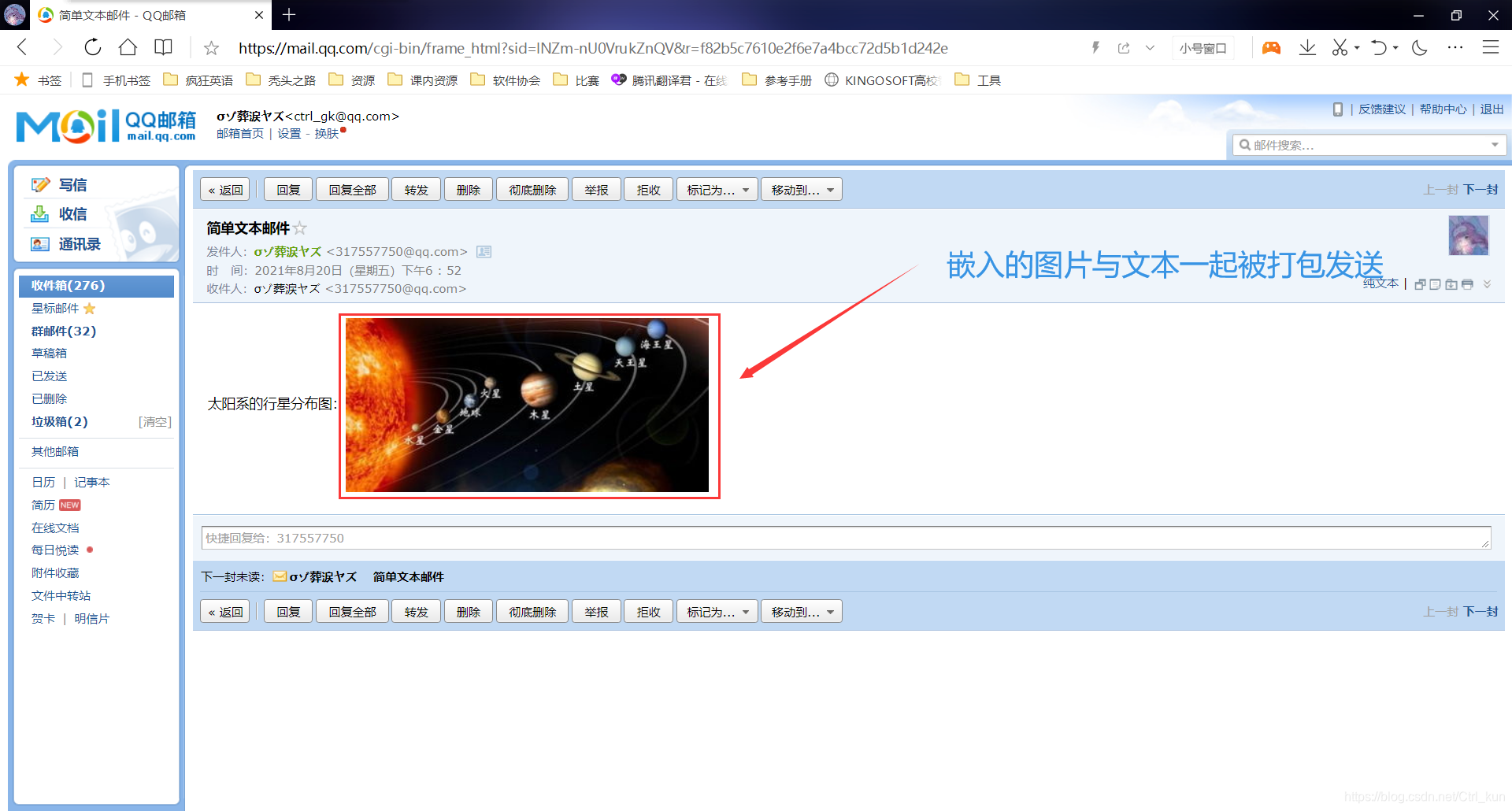1512x811 pixels.
Task: Open the 设置 settings menu
Action: (x=289, y=133)
